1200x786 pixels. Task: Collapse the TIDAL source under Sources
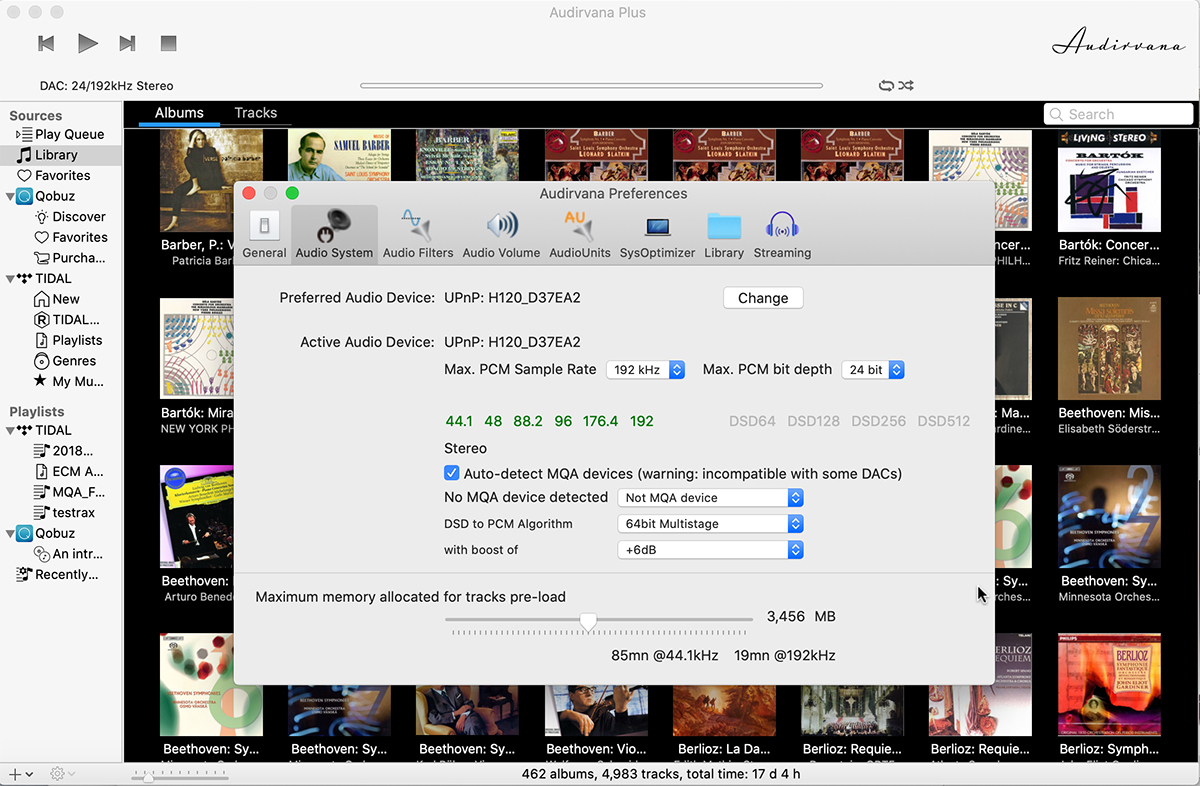tap(10, 279)
